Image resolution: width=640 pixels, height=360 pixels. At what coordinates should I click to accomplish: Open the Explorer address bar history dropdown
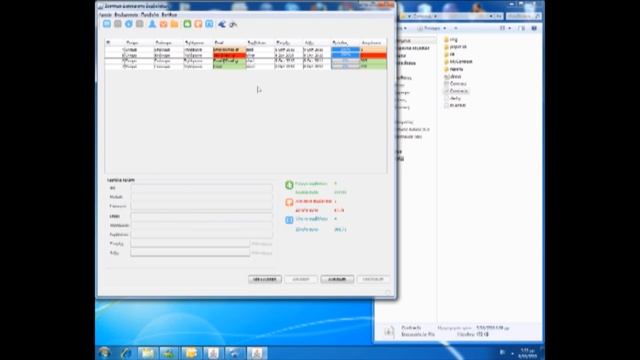(x=491, y=16)
